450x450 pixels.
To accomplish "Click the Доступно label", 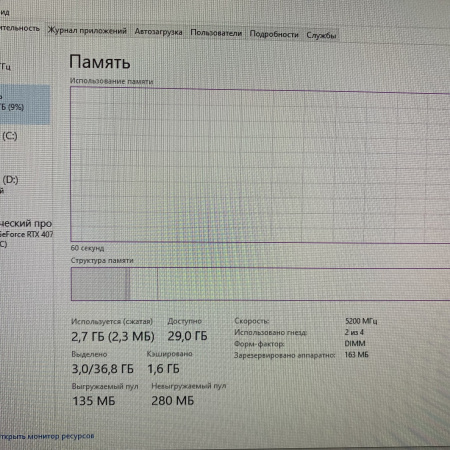I will [x=185, y=321].
